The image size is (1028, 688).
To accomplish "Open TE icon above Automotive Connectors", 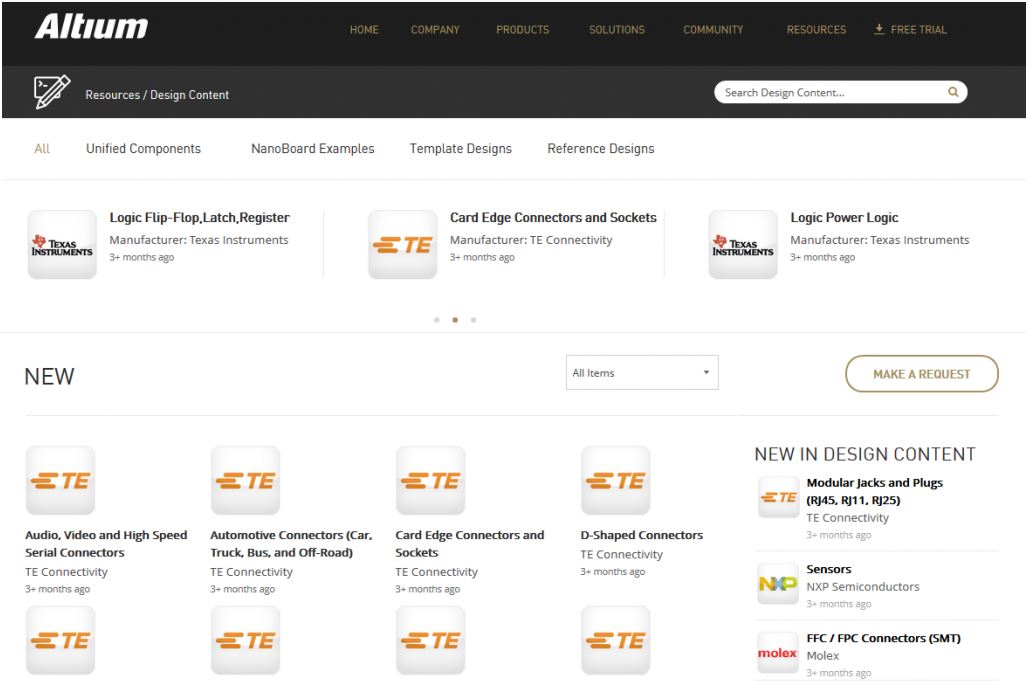I will [x=245, y=481].
